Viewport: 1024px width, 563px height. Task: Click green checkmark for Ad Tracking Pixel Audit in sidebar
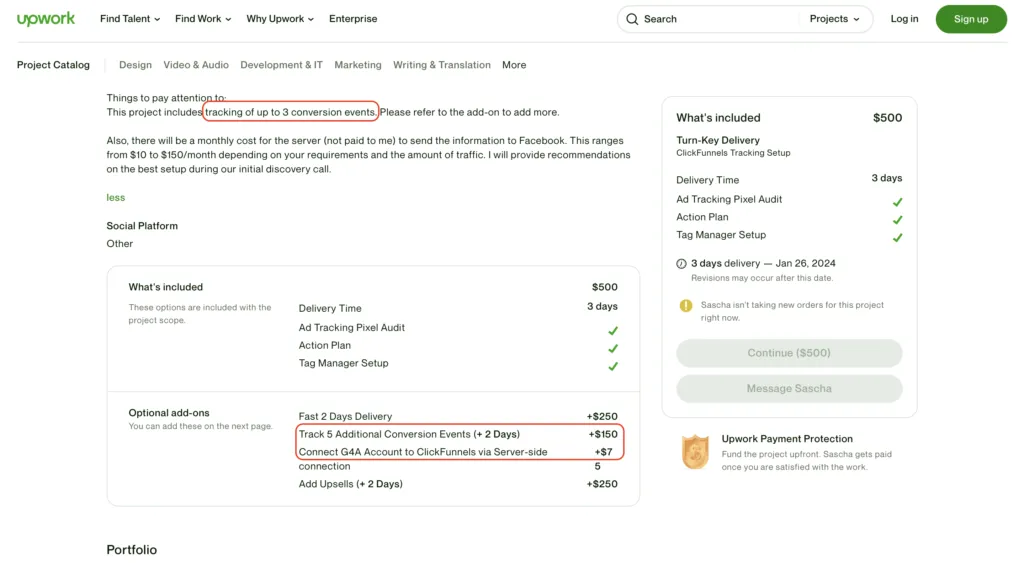pos(897,202)
